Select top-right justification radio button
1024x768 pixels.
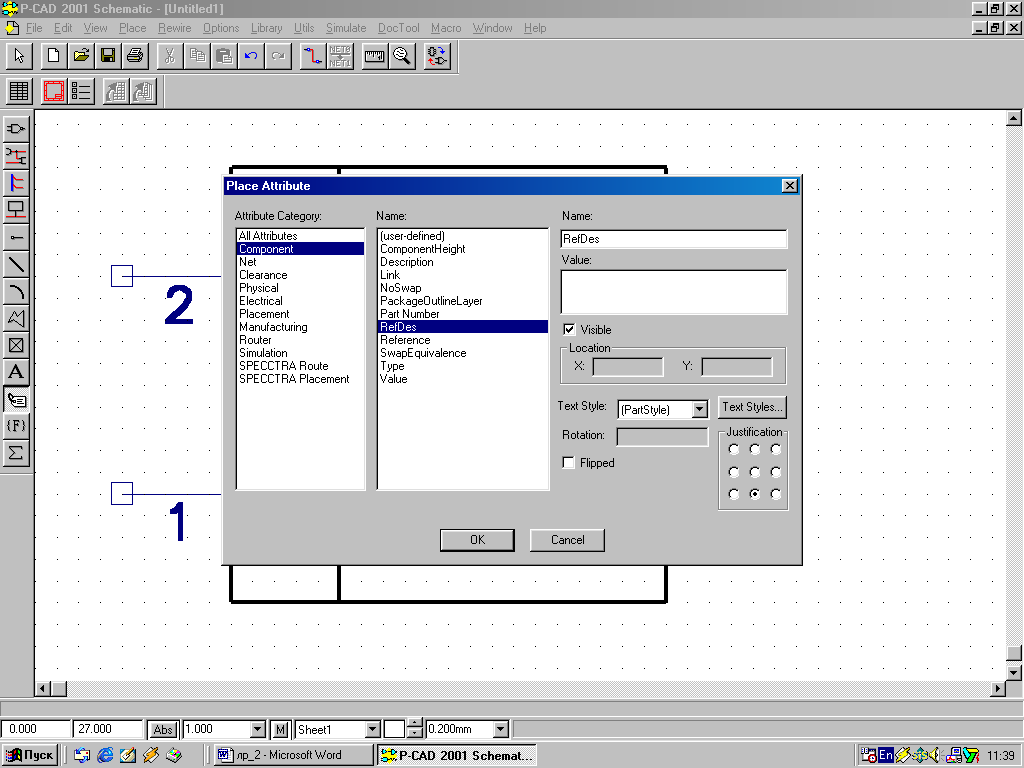(775, 449)
